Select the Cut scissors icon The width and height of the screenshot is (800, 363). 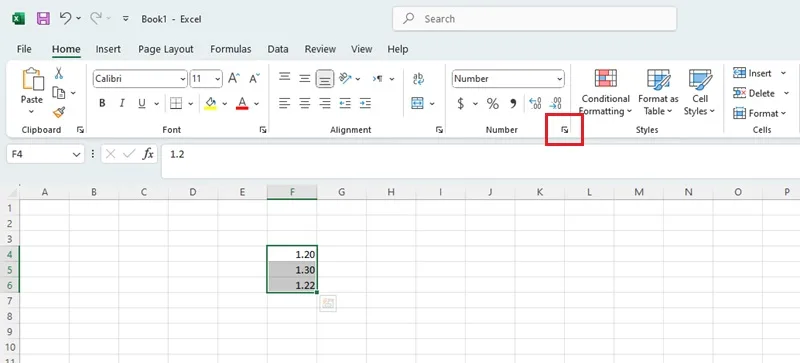[x=59, y=74]
